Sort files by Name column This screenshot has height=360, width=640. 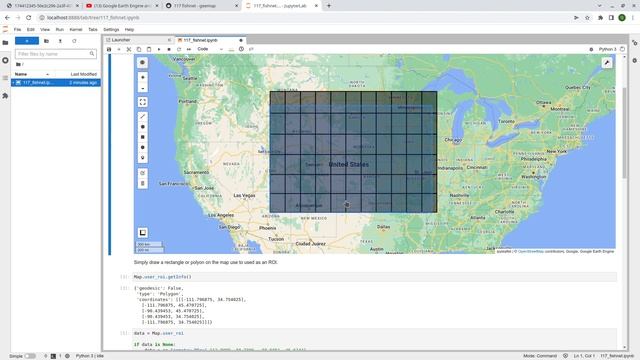pos(32,74)
